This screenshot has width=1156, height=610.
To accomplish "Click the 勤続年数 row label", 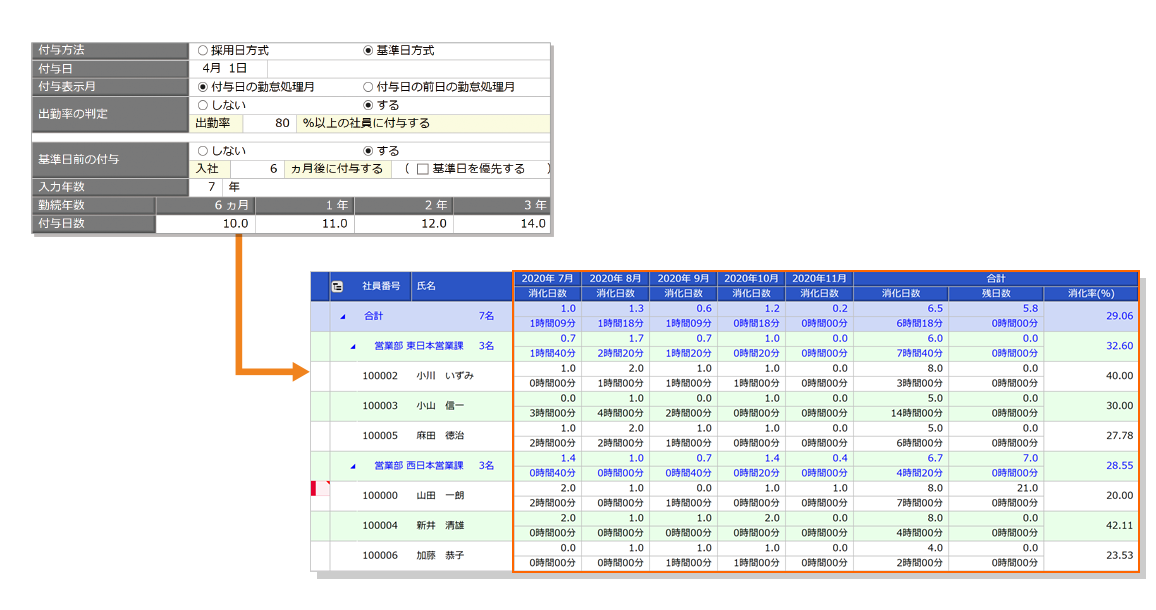I will pos(94,205).
